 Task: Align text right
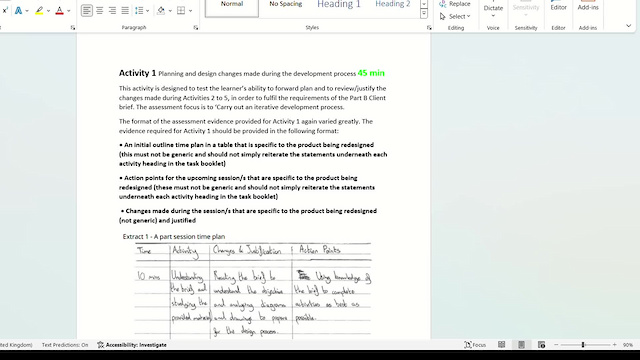pos(112,11)
